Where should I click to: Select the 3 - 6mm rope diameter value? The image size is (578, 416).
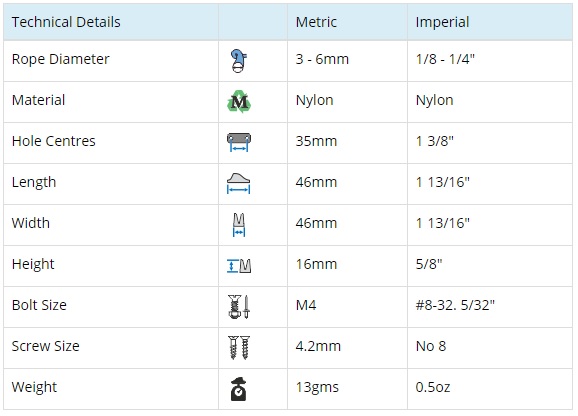coord(322,59)
